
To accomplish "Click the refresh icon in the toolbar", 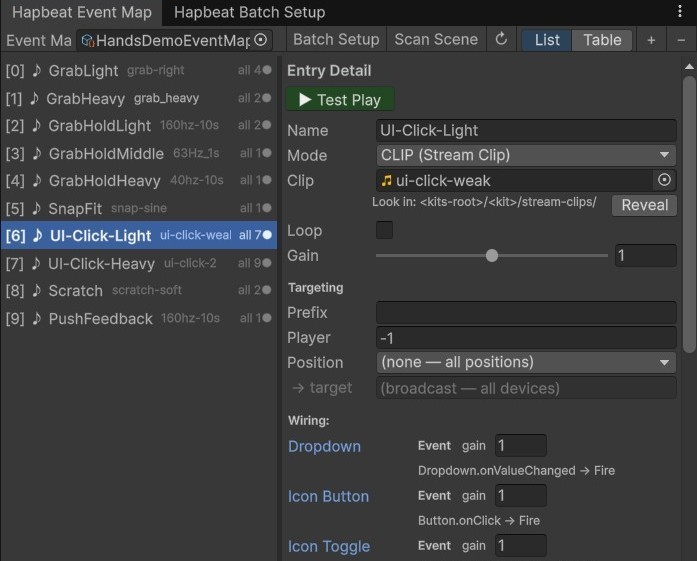I will point(501,39).
